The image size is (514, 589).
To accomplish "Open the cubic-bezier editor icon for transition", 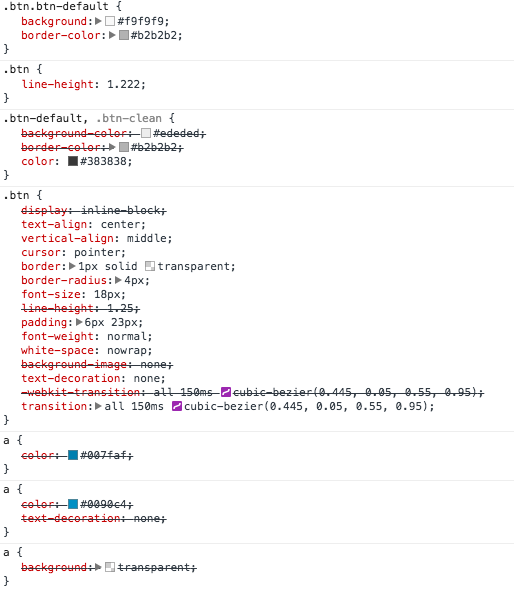I will [x=177, y=406].
